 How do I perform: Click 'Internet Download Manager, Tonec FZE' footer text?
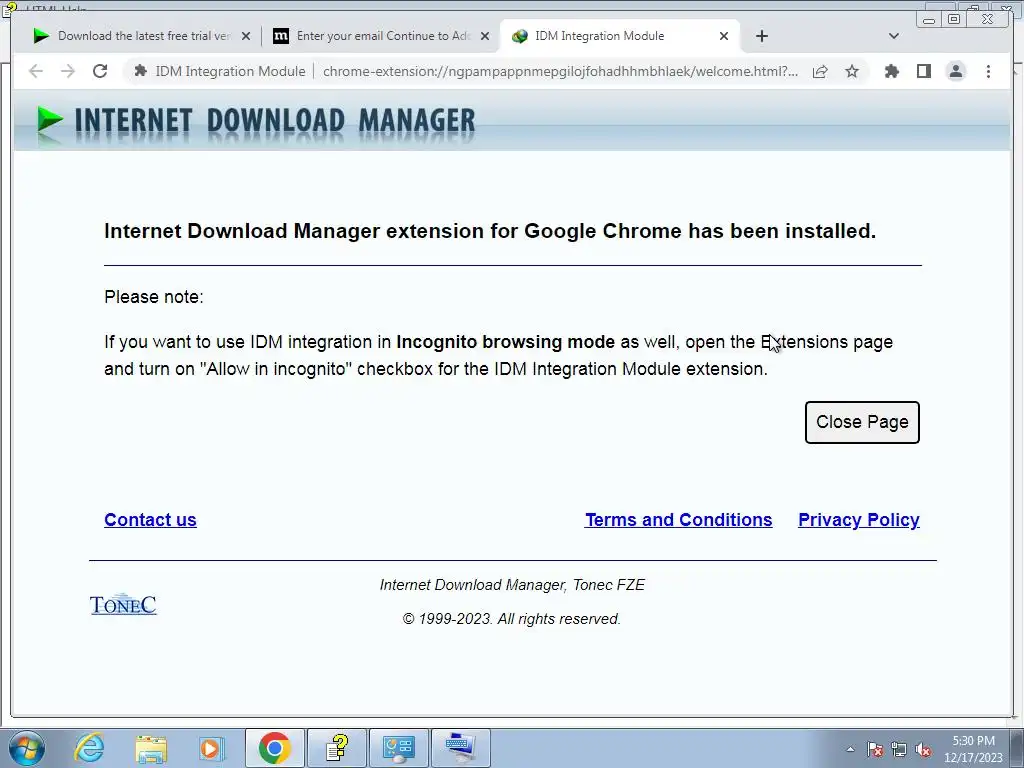tap(513, 585)
